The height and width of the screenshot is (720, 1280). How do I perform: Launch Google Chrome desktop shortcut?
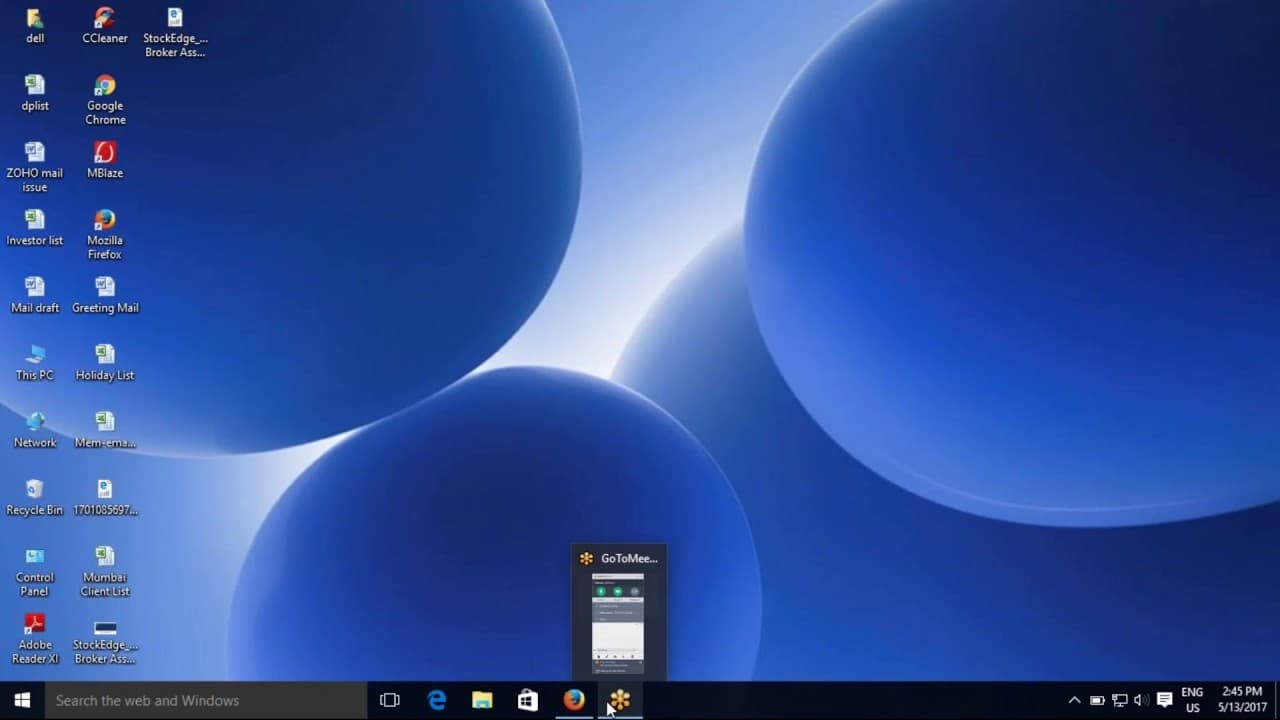pos(105,100)
